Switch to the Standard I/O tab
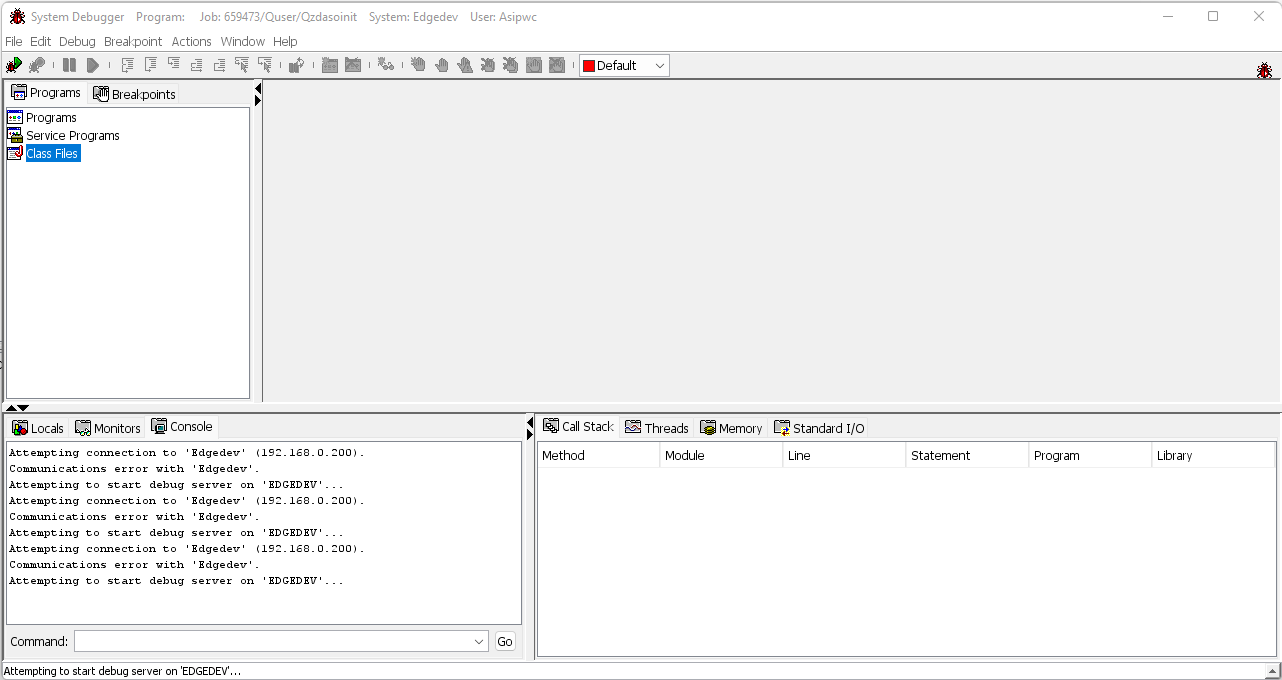The width and height of the screenshot is (1282, 680). (819, 428)
